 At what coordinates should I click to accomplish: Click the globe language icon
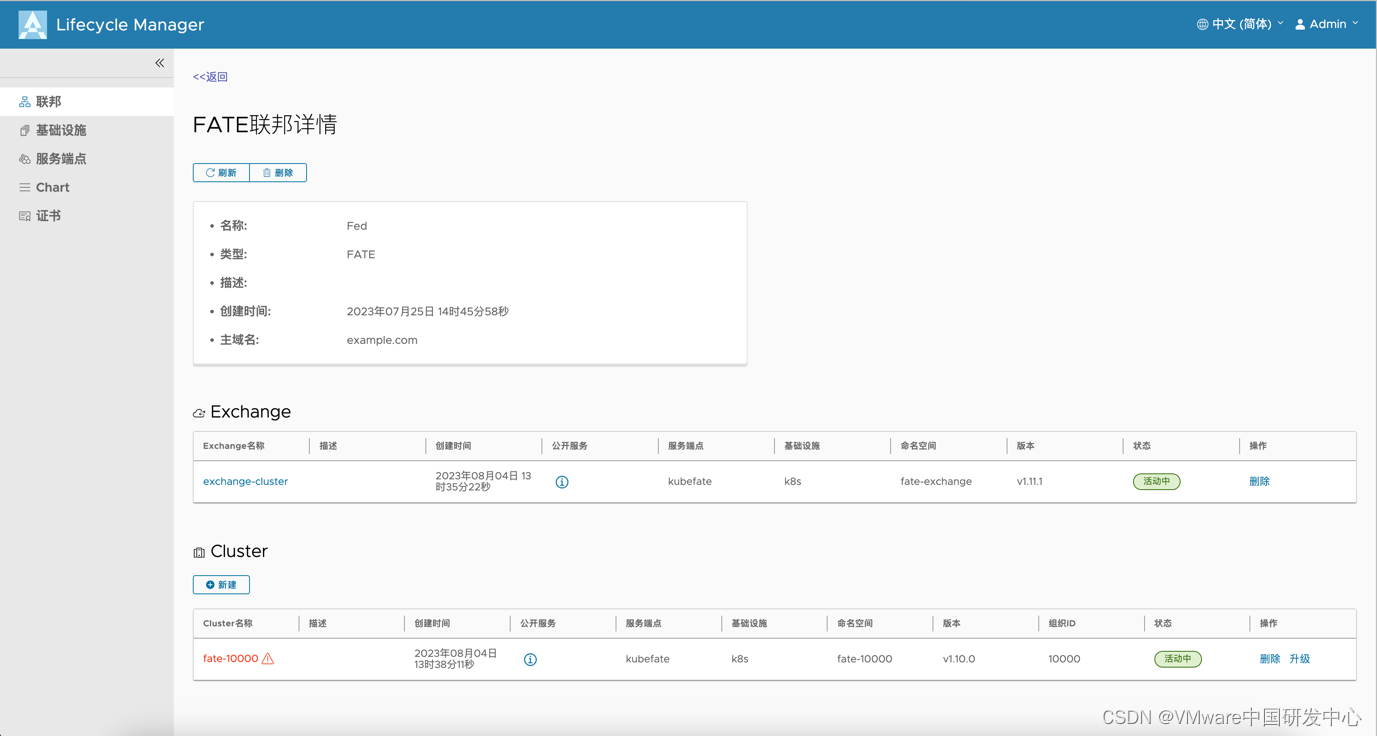point(1202,24)
